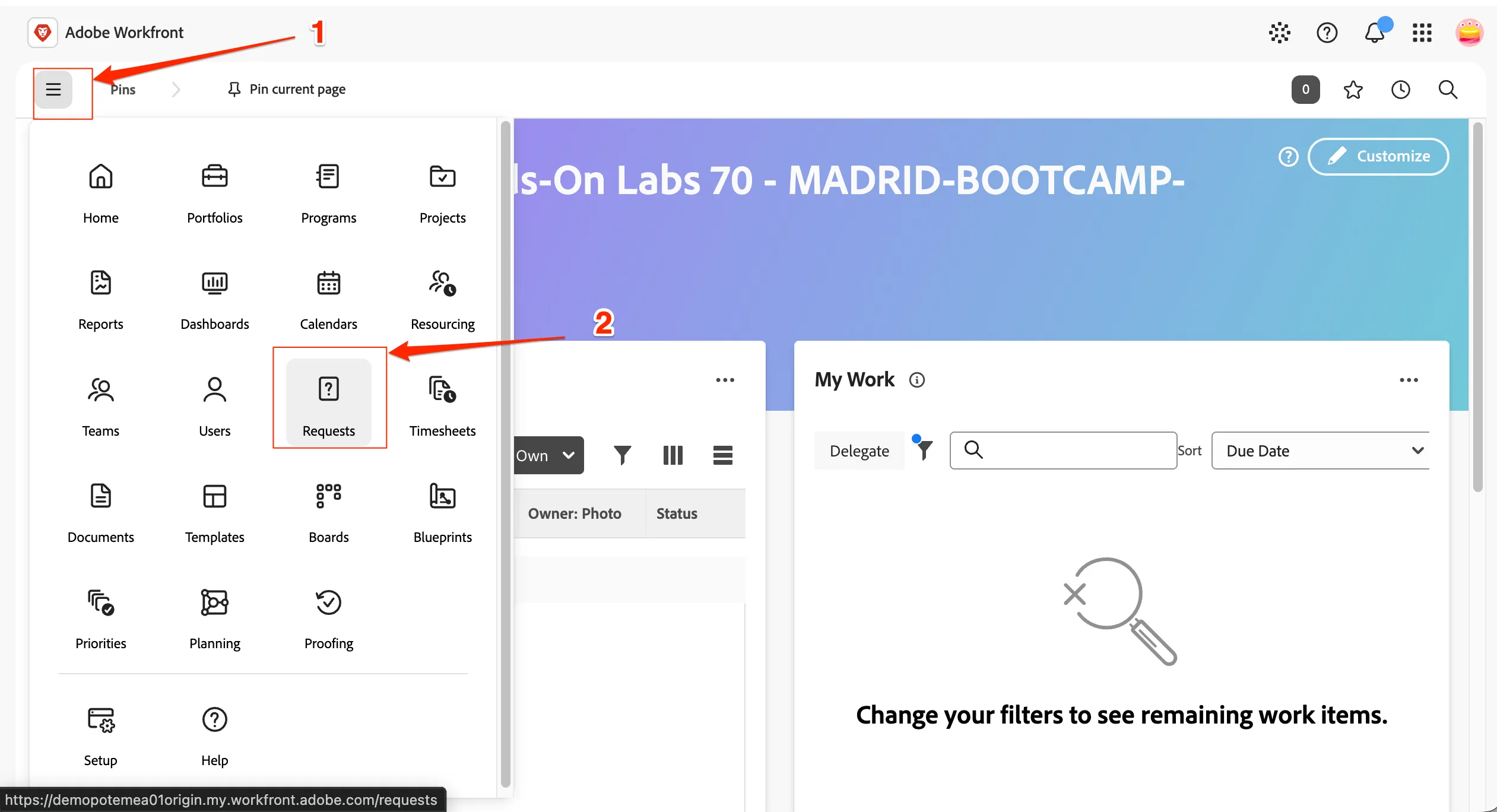Open Timesheets from the menu
Screen dimensions: 1497x812
coord(442,407)
